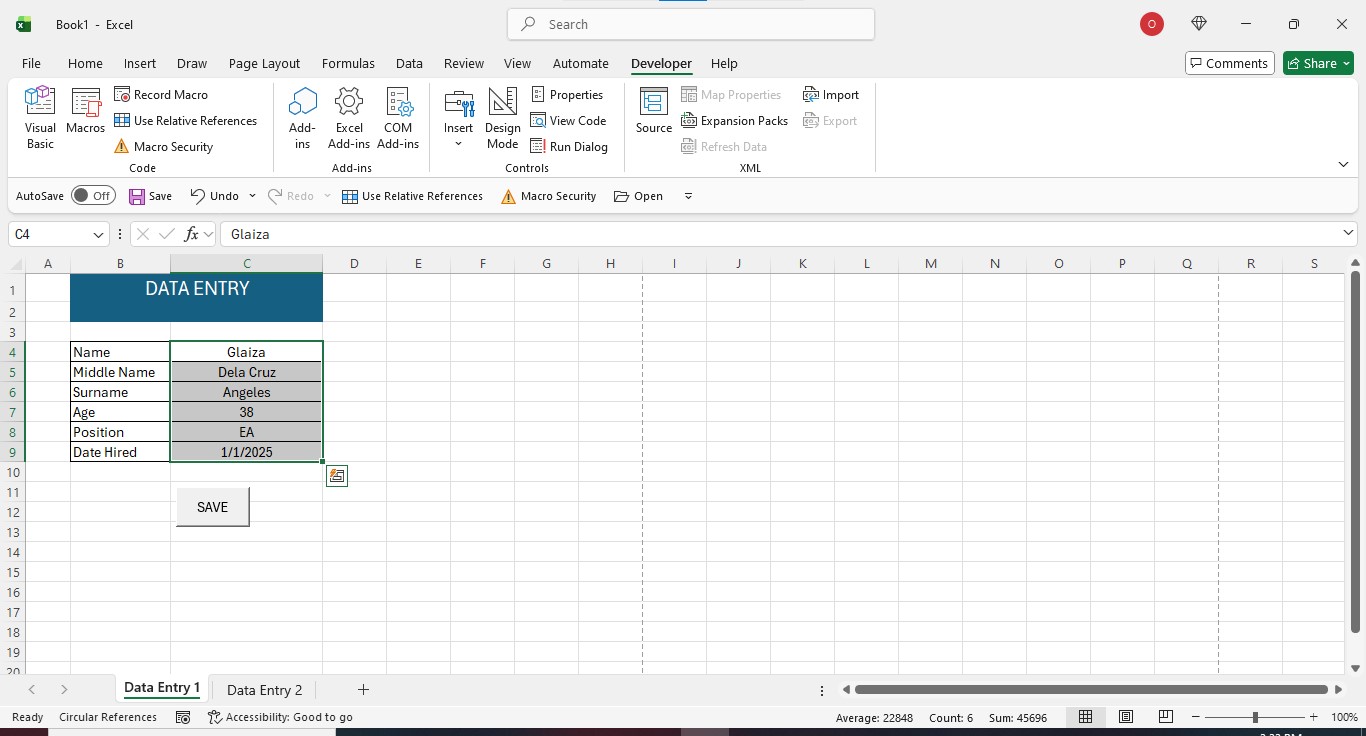Click the Macros icon
1366x736 pixels.
coord(86,112)
